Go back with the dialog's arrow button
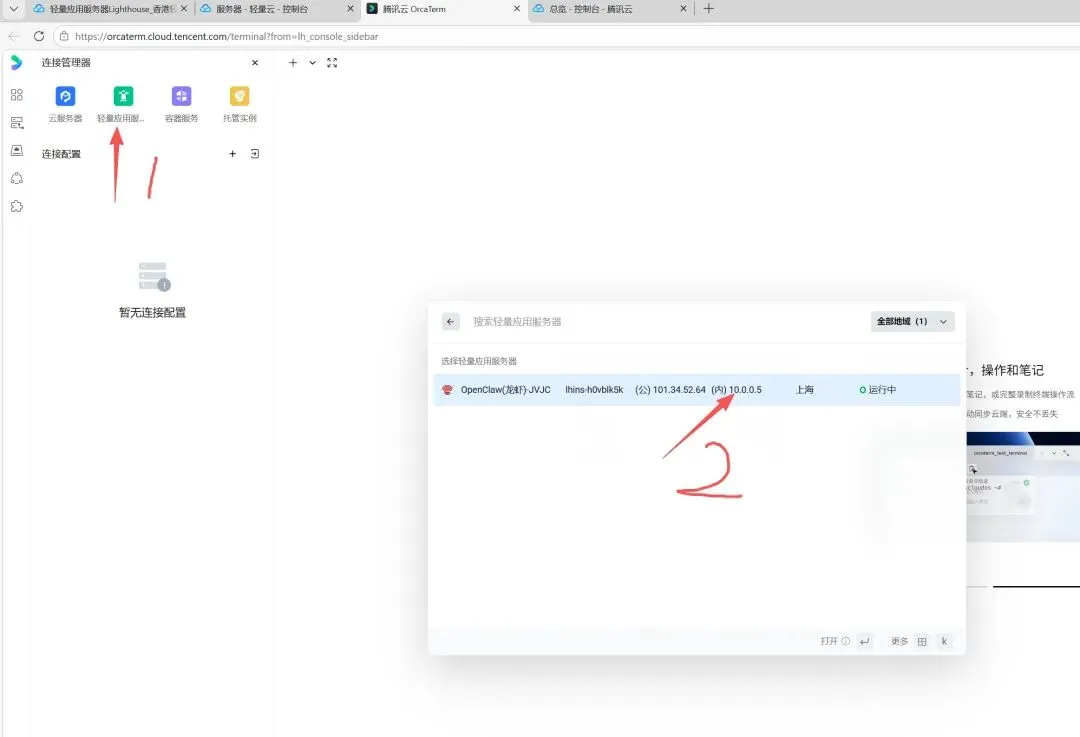 click(x=450, y=322)
